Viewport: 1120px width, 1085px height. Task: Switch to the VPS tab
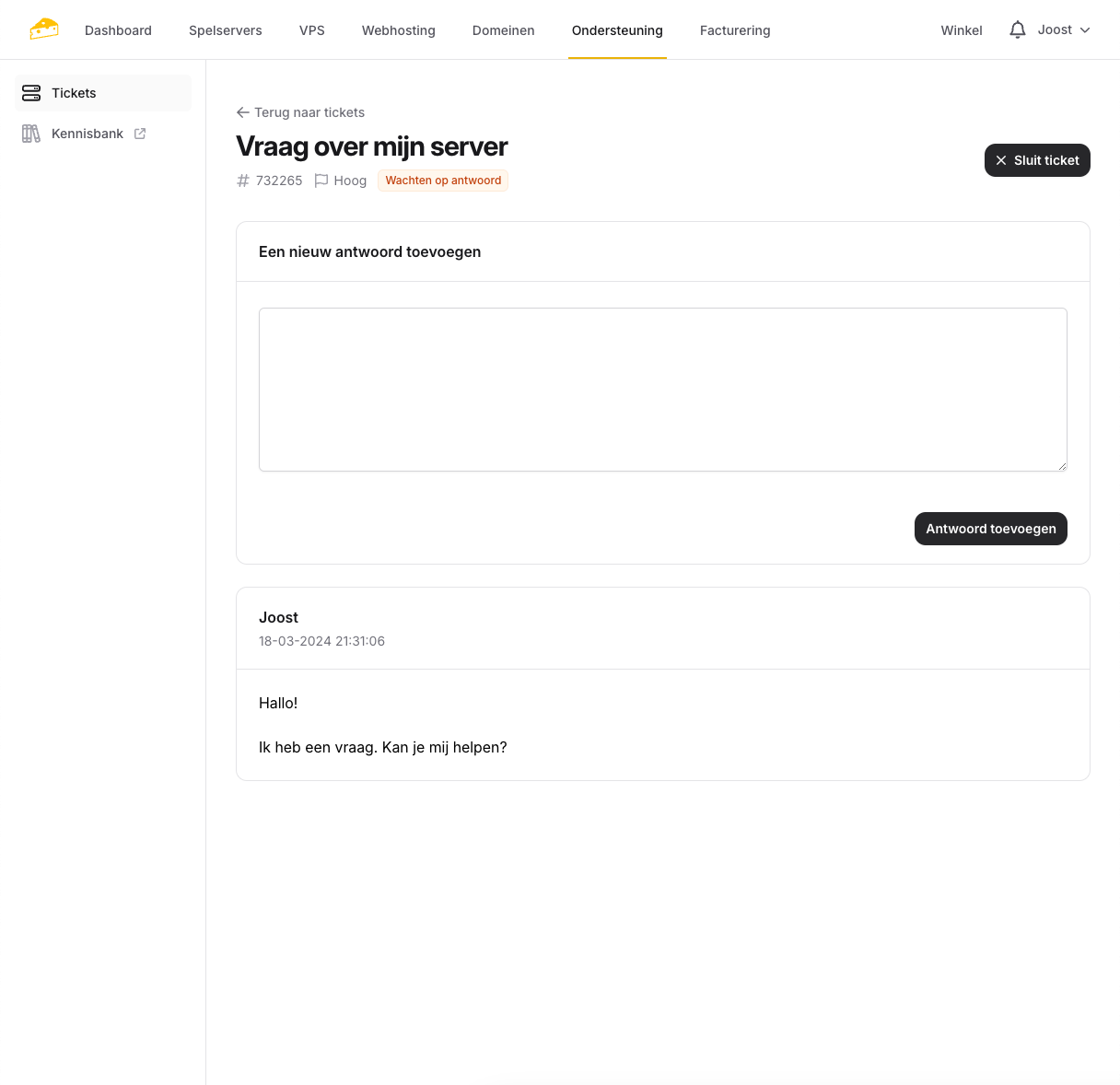(x=312, y=30)
